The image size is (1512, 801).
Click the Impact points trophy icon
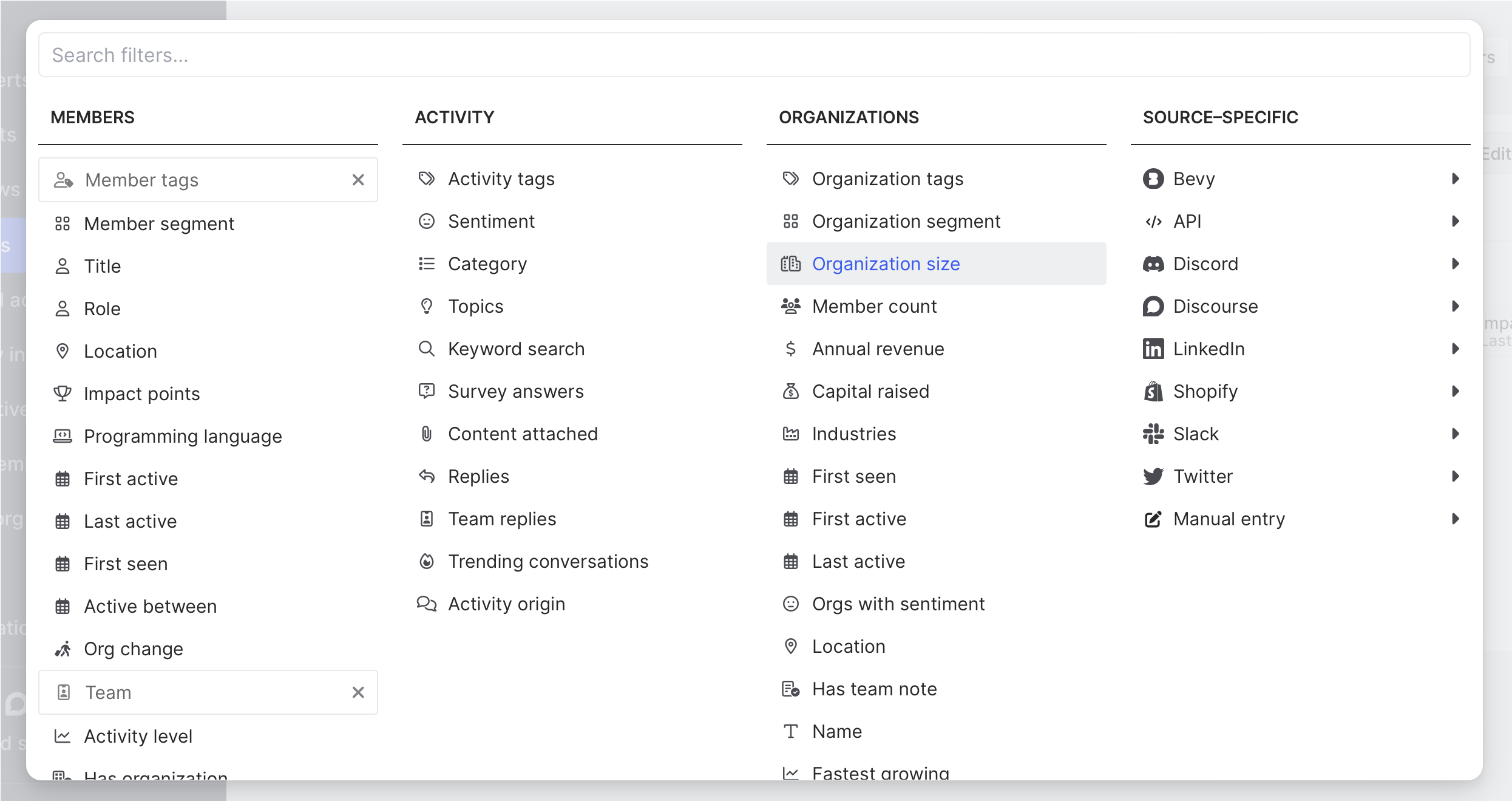click(63, 394)
